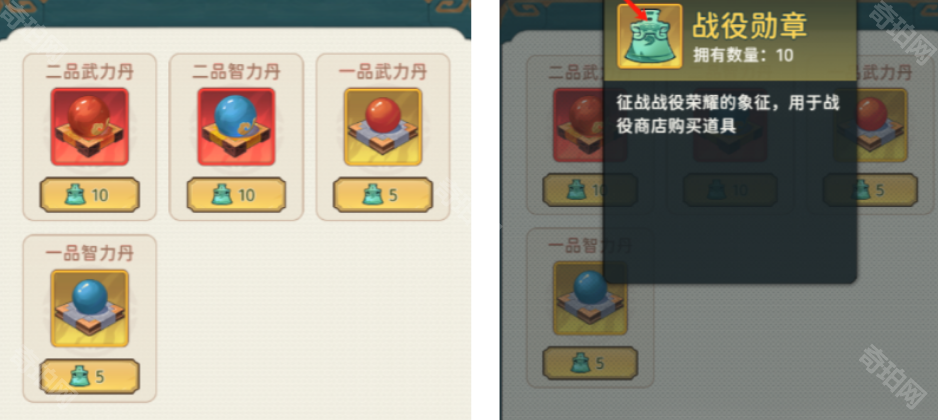Select the 一品智力丹 blue pill icon in left panel

pyautogui.click(x=90, y=308)
